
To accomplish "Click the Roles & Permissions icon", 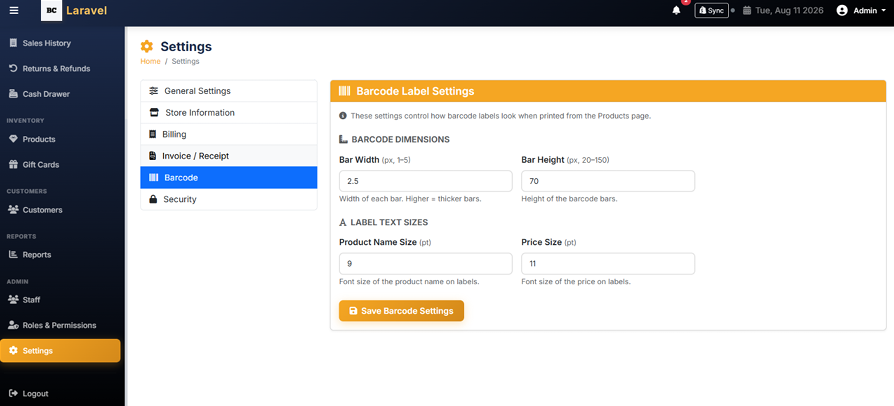I will (x=13, y=325).
